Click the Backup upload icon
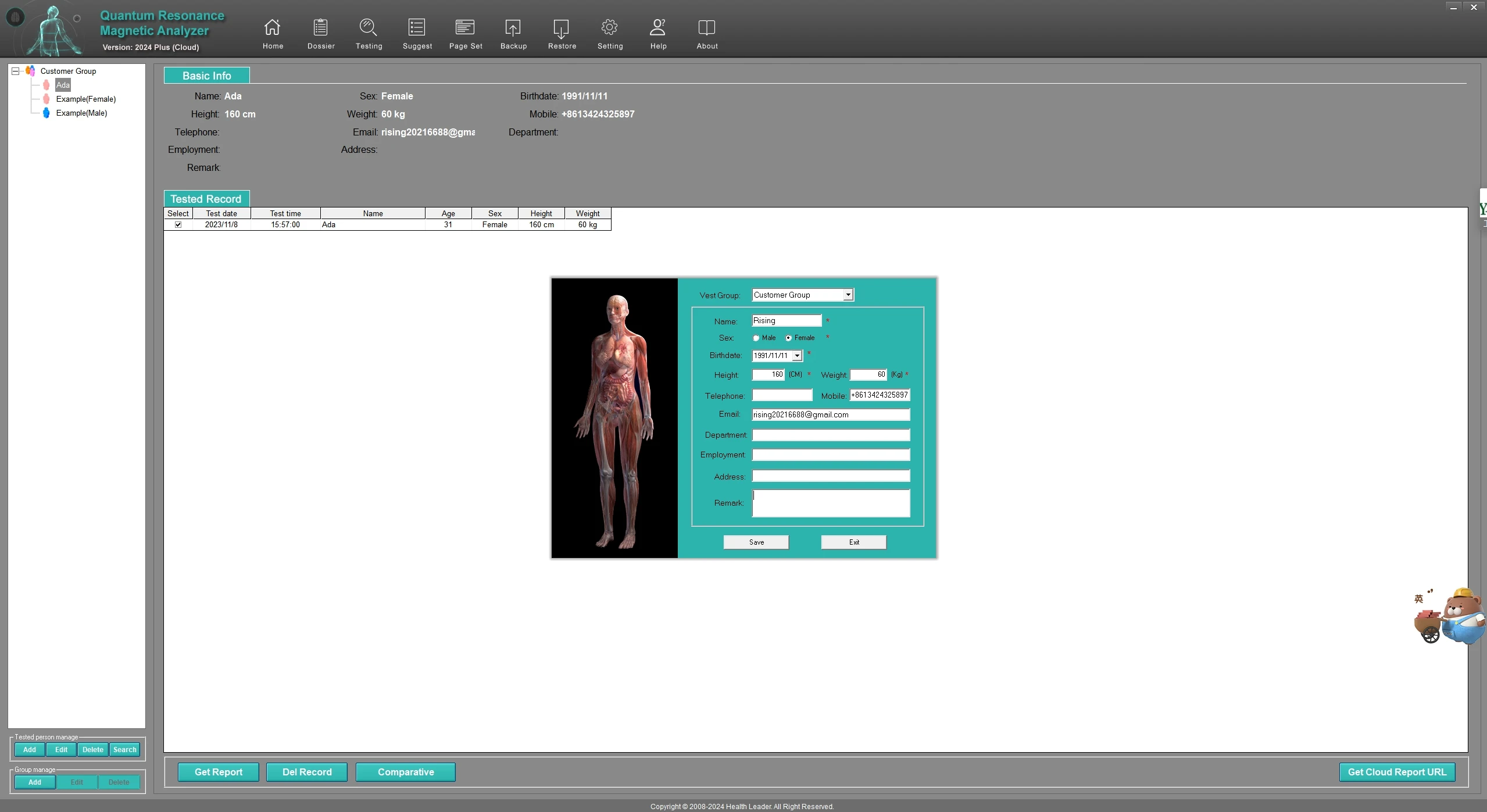 513,27
